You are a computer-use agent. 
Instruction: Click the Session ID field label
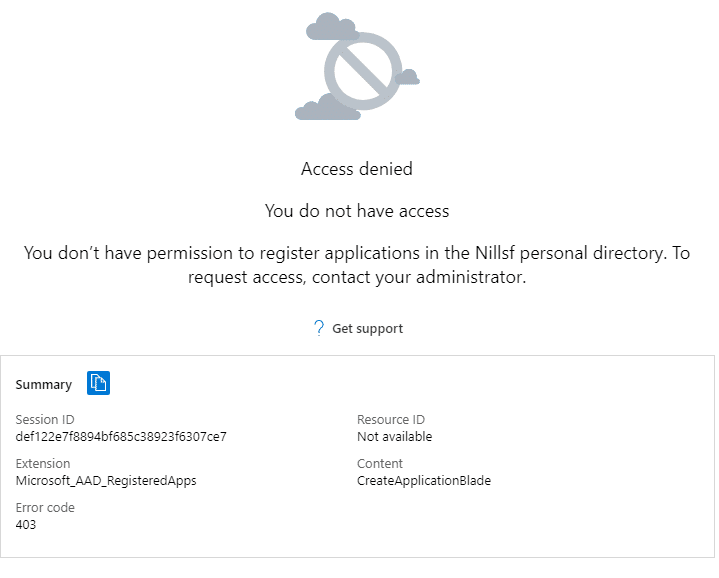(x=45, y=419)
